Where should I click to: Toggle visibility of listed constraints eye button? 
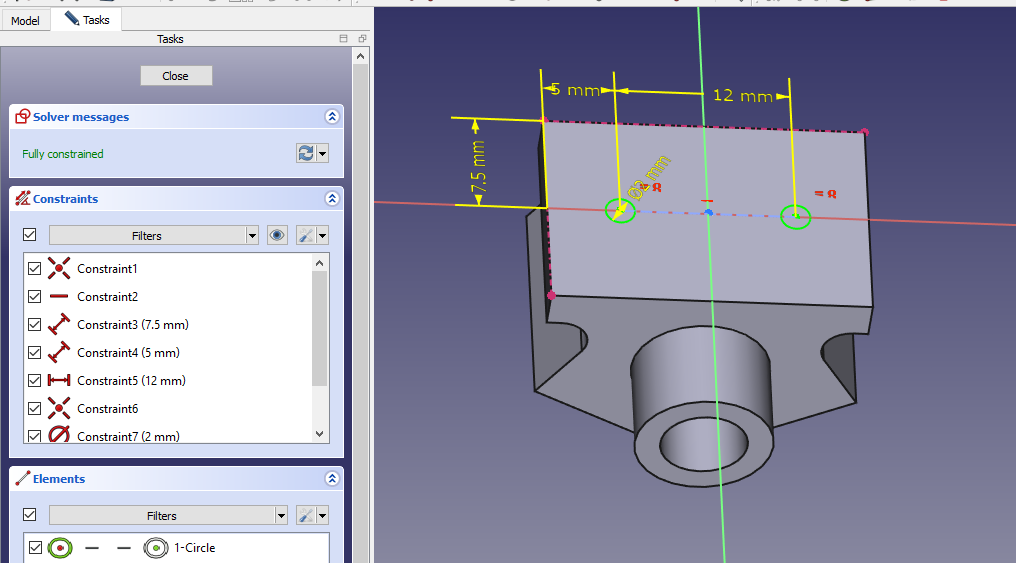coord(277,236)
